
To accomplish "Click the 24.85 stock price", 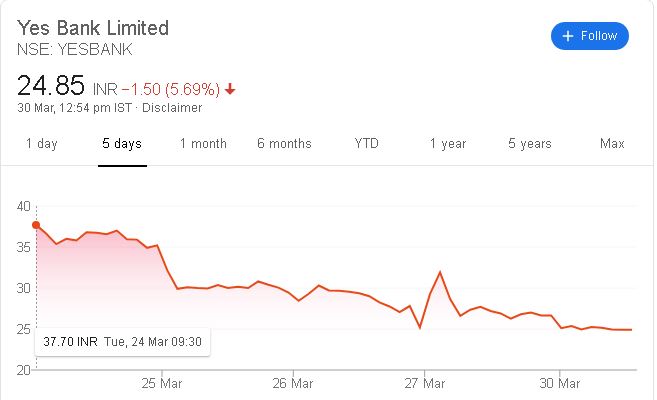I will [50, 86].
